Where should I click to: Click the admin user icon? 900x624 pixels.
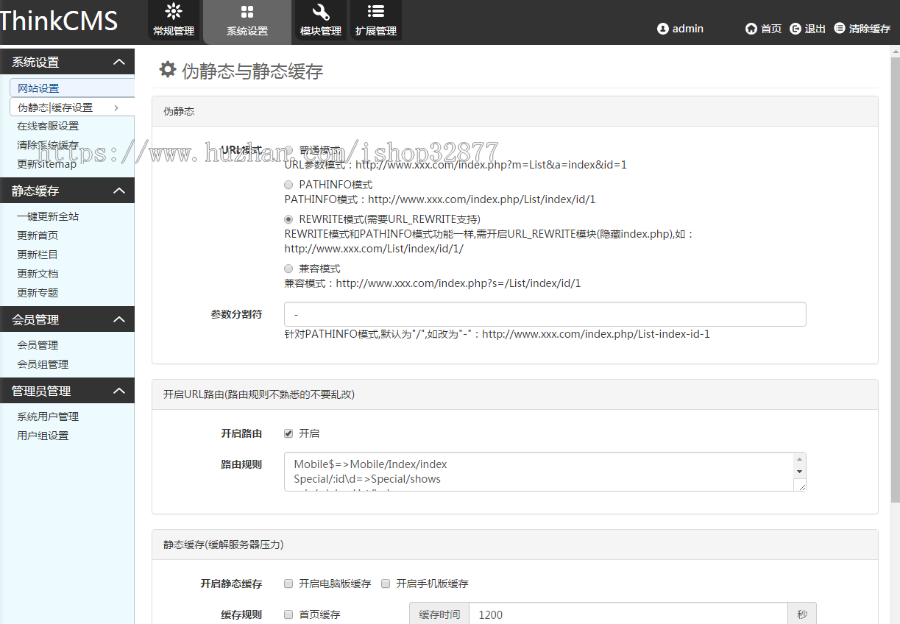pyautogui.click(x=662, y=29)
